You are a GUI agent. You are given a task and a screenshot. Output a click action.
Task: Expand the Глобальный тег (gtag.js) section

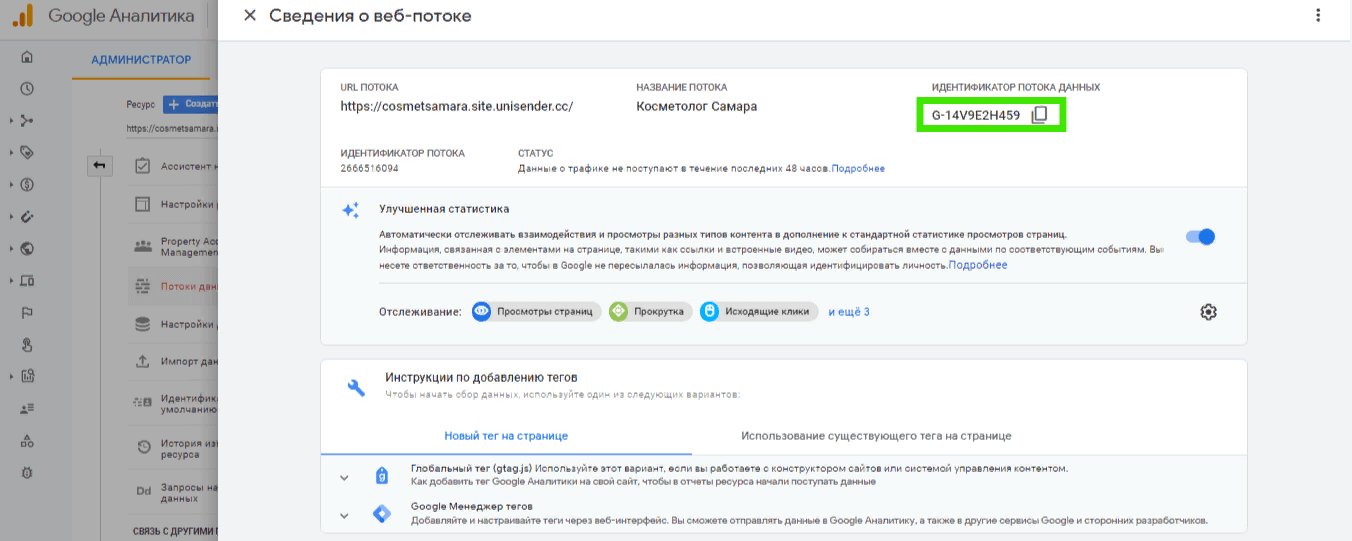(x=344, y=478)
